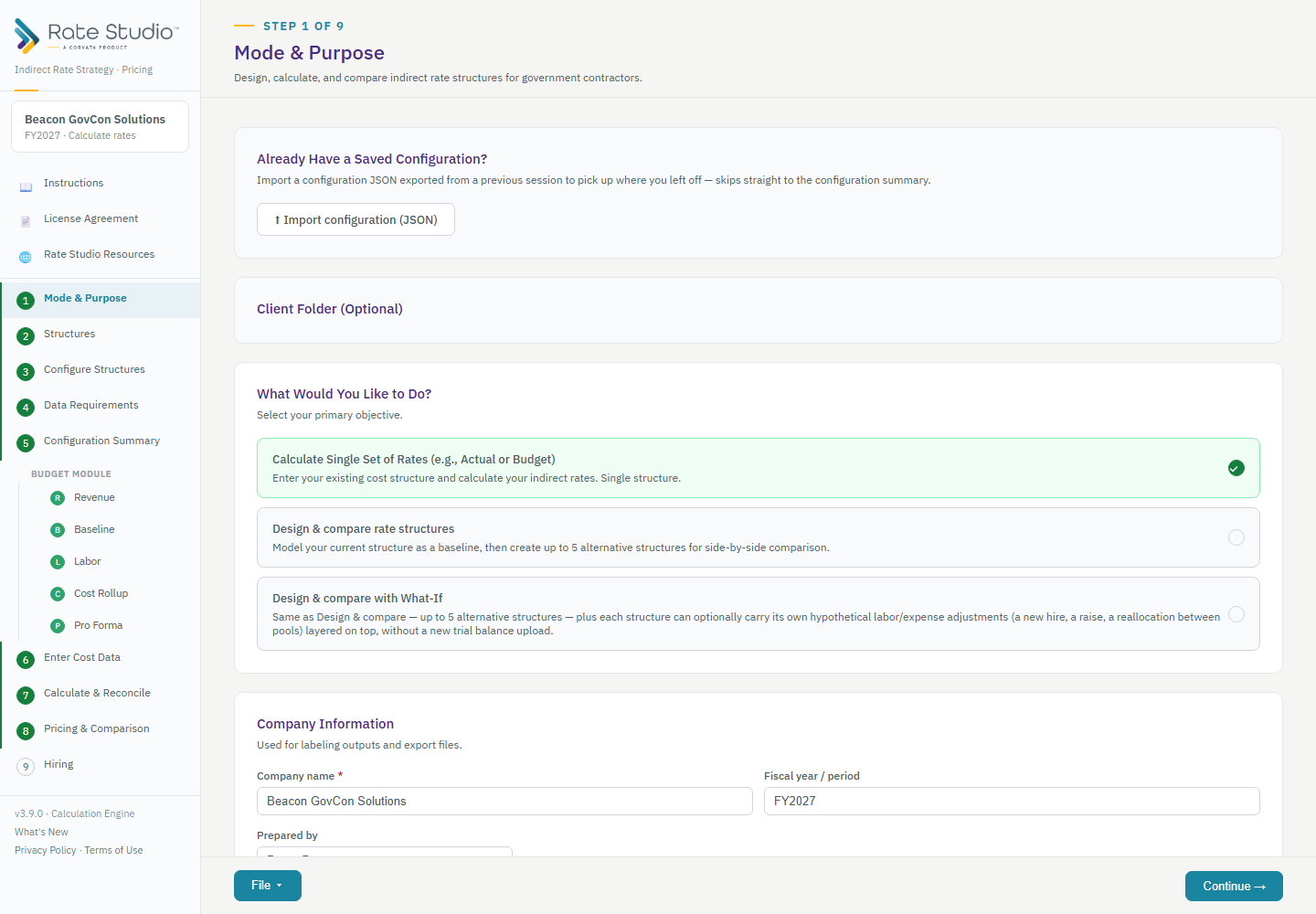1316x914 pixels.
Task: Select Calculate Single Set of Rates option
Action: pyautogui.click(x=759, y=468)
